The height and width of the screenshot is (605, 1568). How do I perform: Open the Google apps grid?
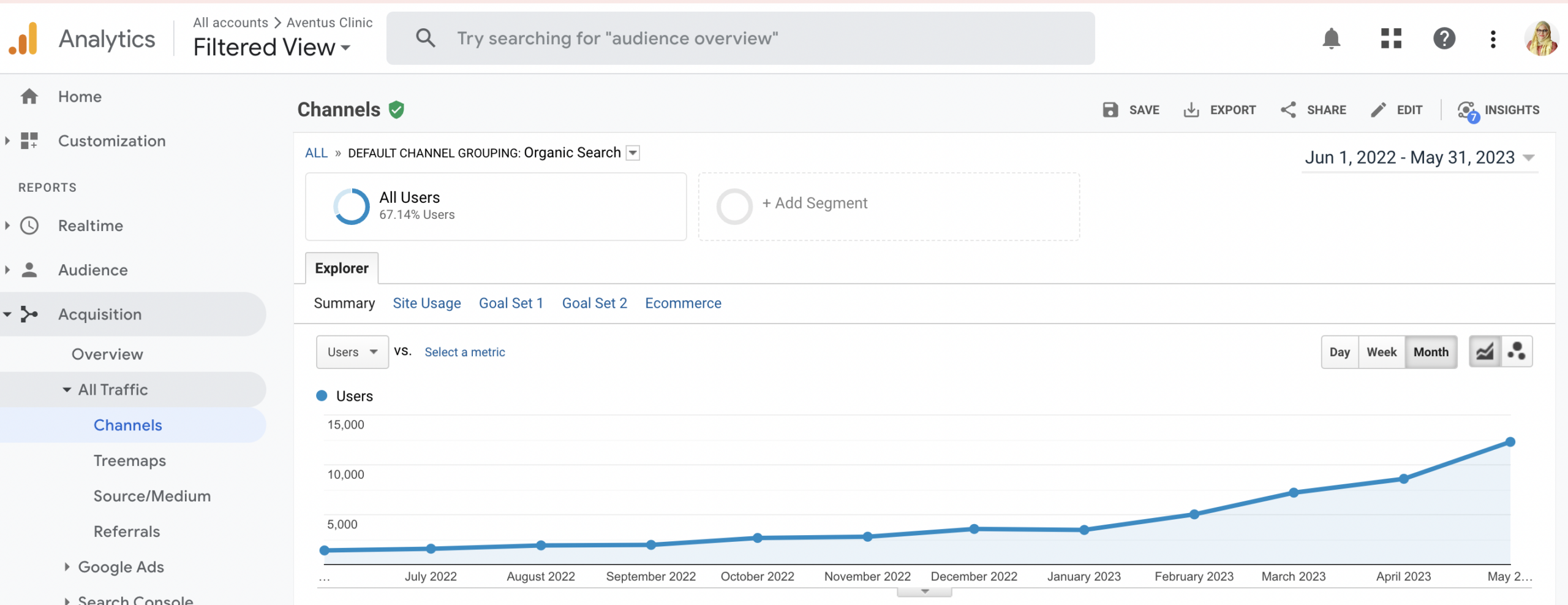[1391, 39]
